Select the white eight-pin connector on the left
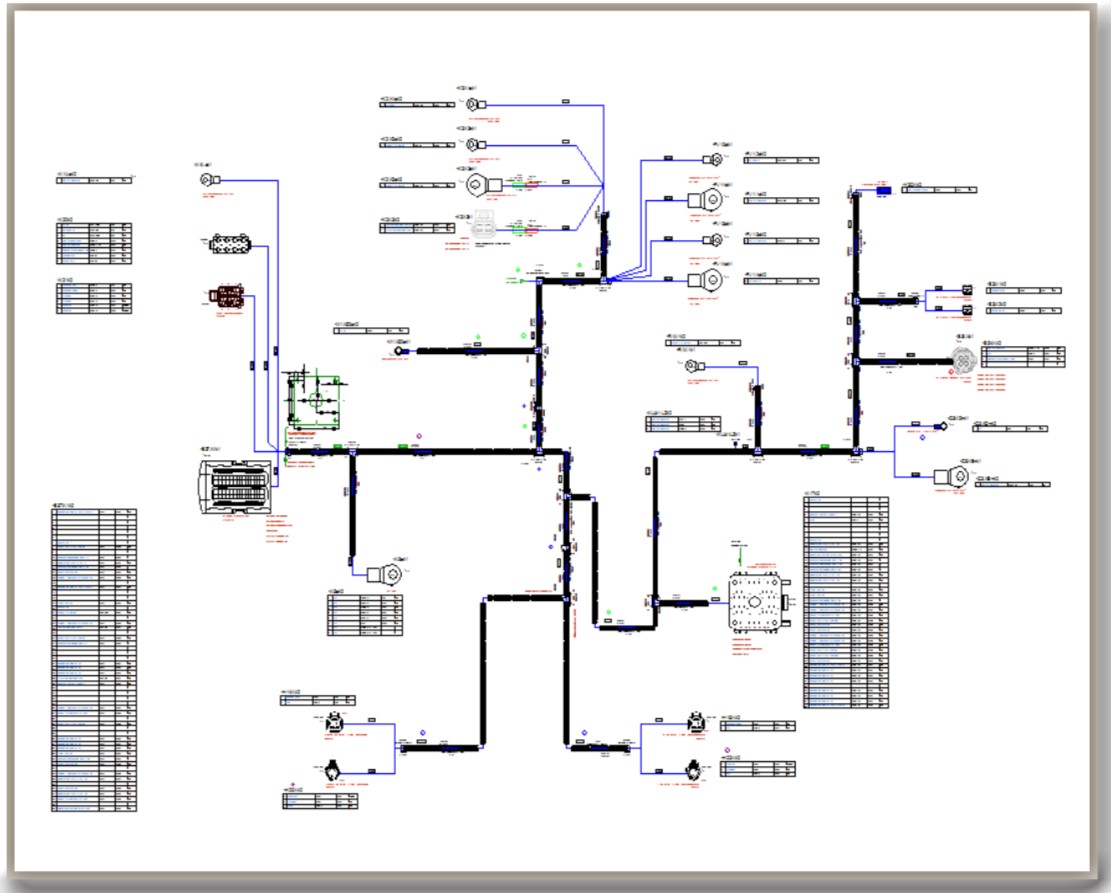The image size is (1111, 893). (x=229, y=243)
